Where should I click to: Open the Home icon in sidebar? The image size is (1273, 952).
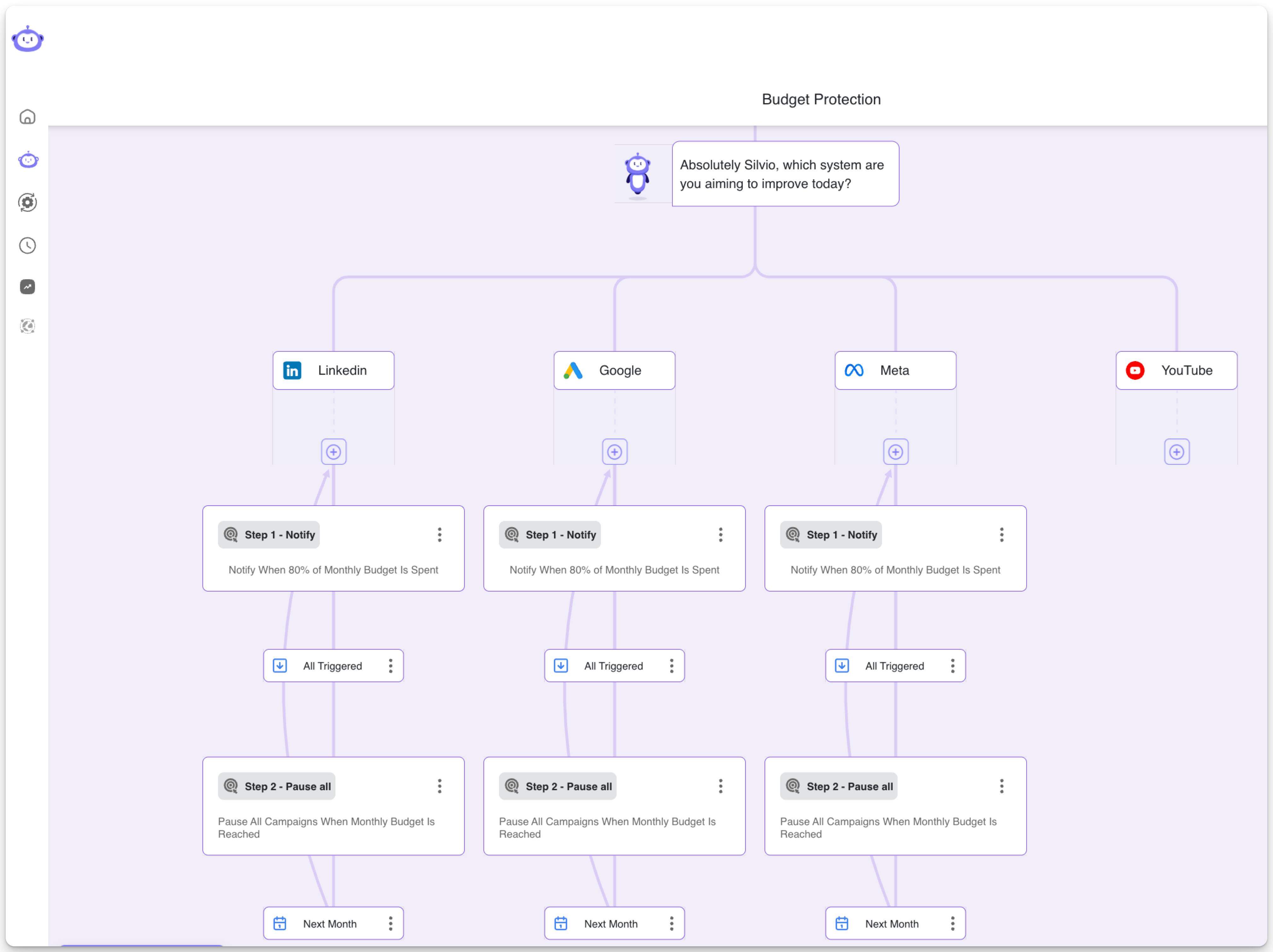pos(27,117)
